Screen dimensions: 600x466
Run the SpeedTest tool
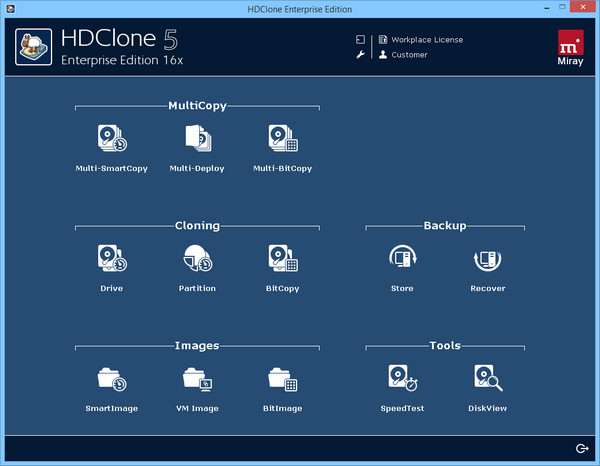pos(402,380)
